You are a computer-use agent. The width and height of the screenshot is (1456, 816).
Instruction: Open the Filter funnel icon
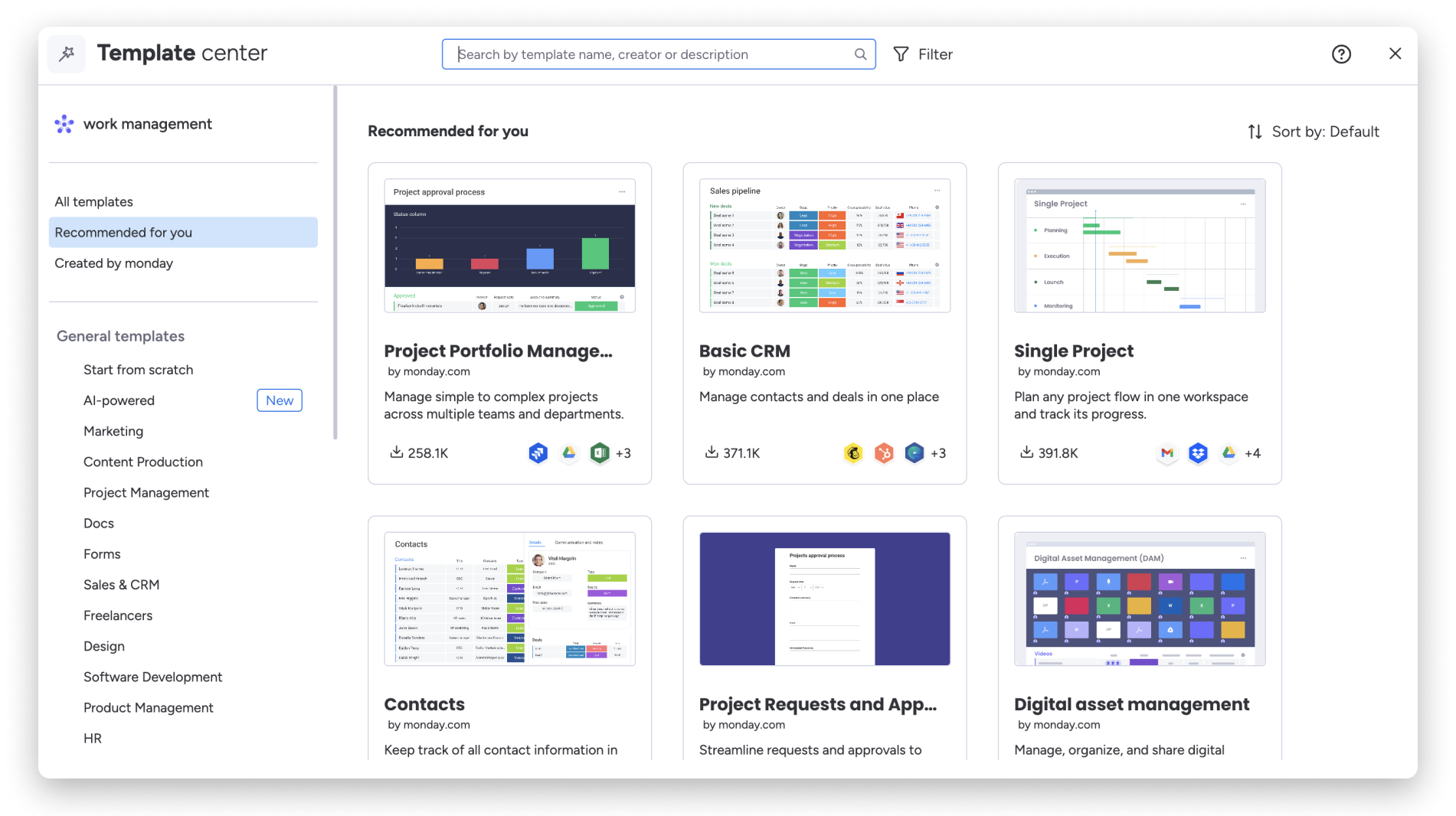click(901, 54)
